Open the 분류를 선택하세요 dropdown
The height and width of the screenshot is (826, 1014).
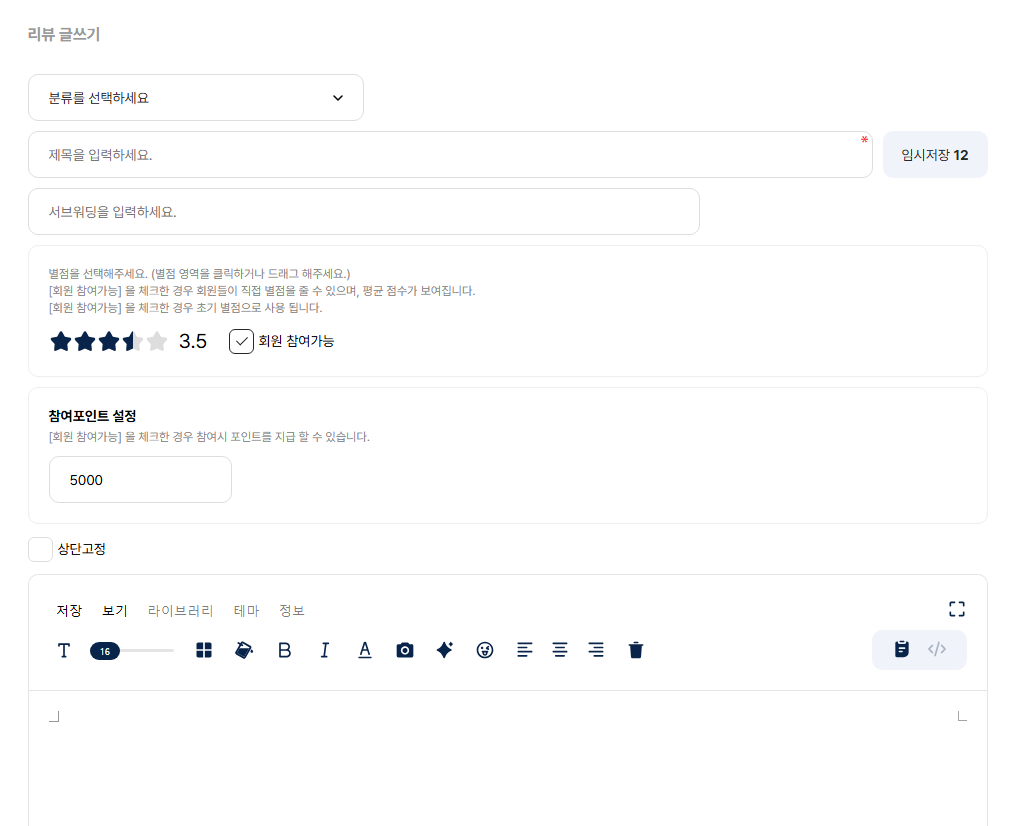tap(196, 98)
